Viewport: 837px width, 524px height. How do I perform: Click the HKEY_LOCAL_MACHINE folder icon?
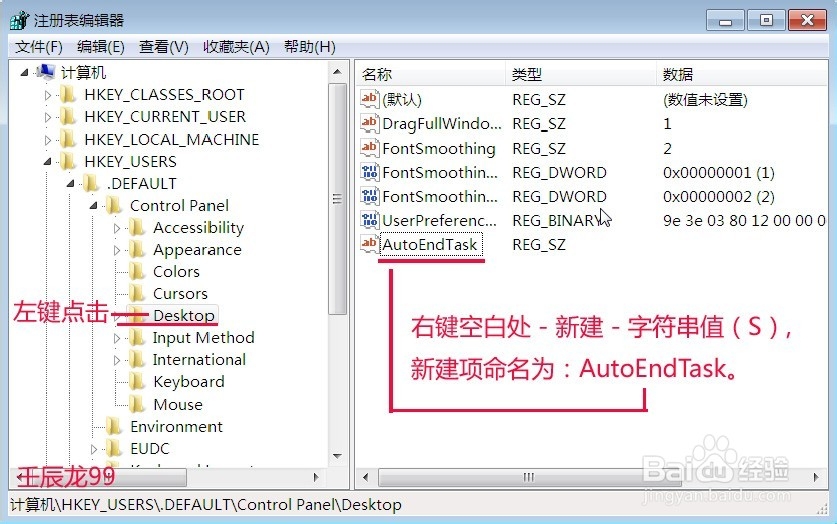point(67,139)
